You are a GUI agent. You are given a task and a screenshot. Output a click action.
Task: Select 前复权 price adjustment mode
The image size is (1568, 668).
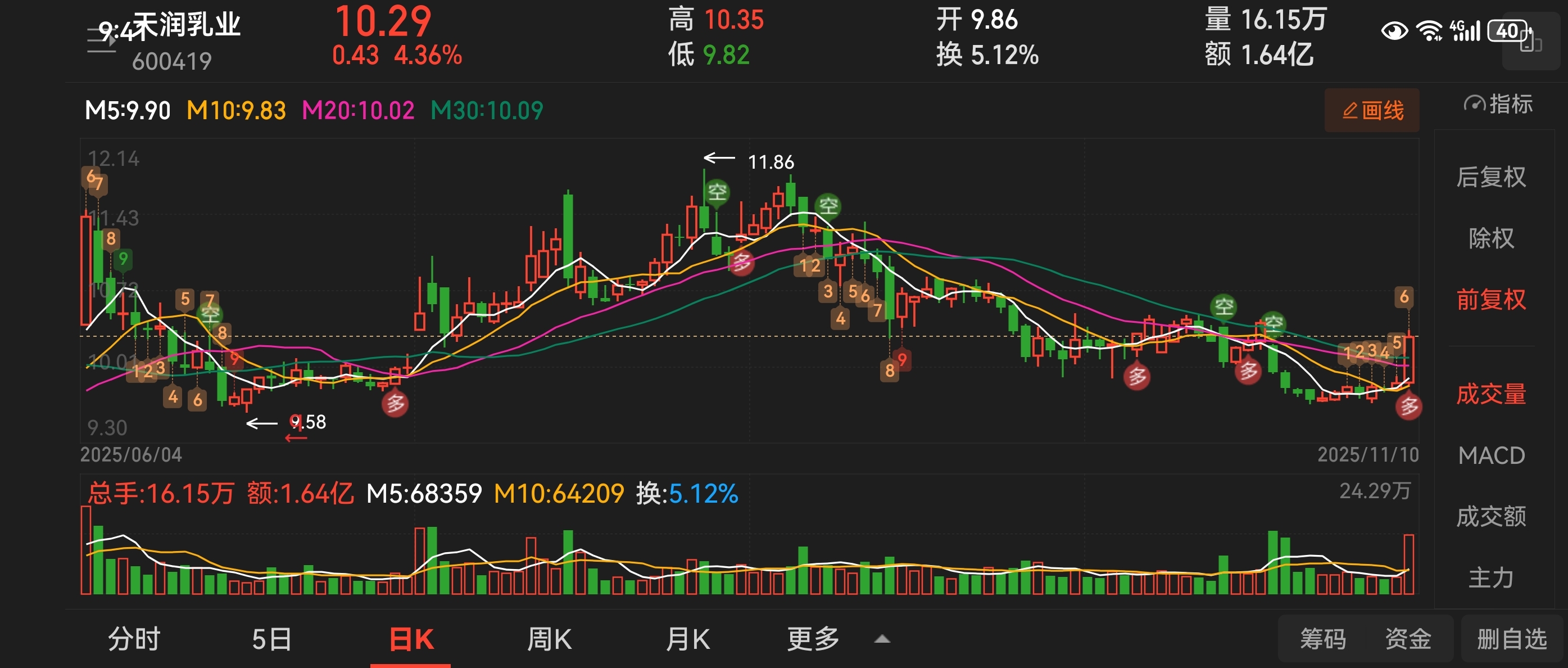pos(1490,300)
